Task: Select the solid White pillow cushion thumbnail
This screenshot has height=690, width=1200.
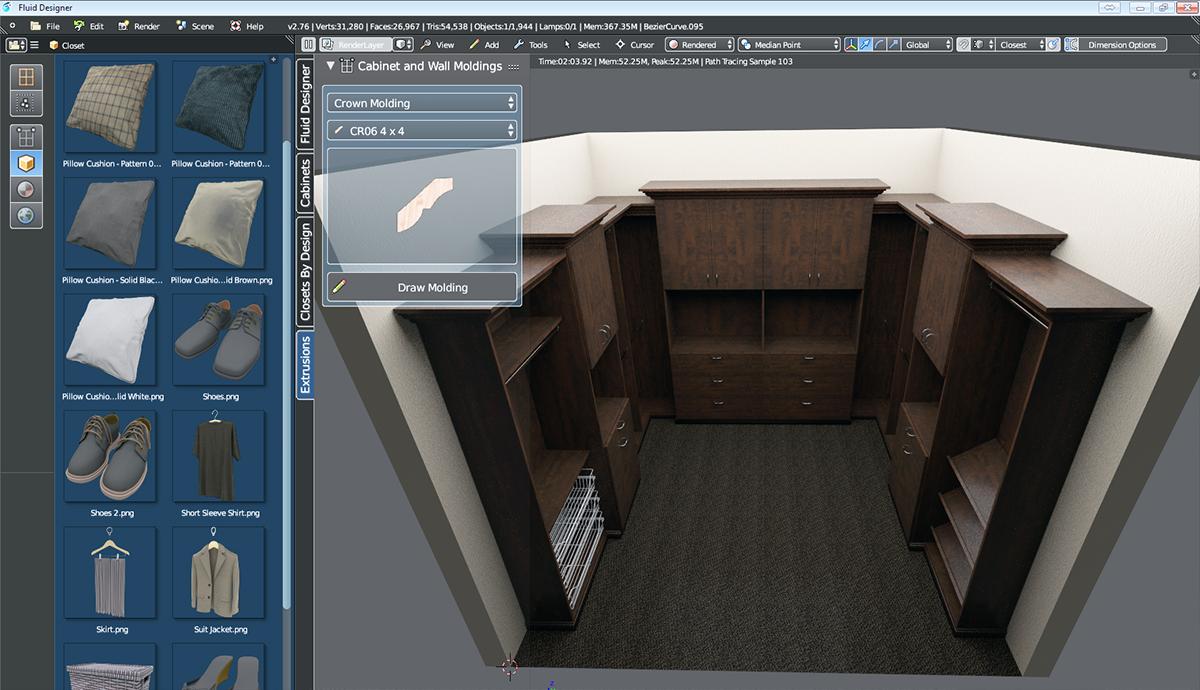Action: (x=110, y=341)
